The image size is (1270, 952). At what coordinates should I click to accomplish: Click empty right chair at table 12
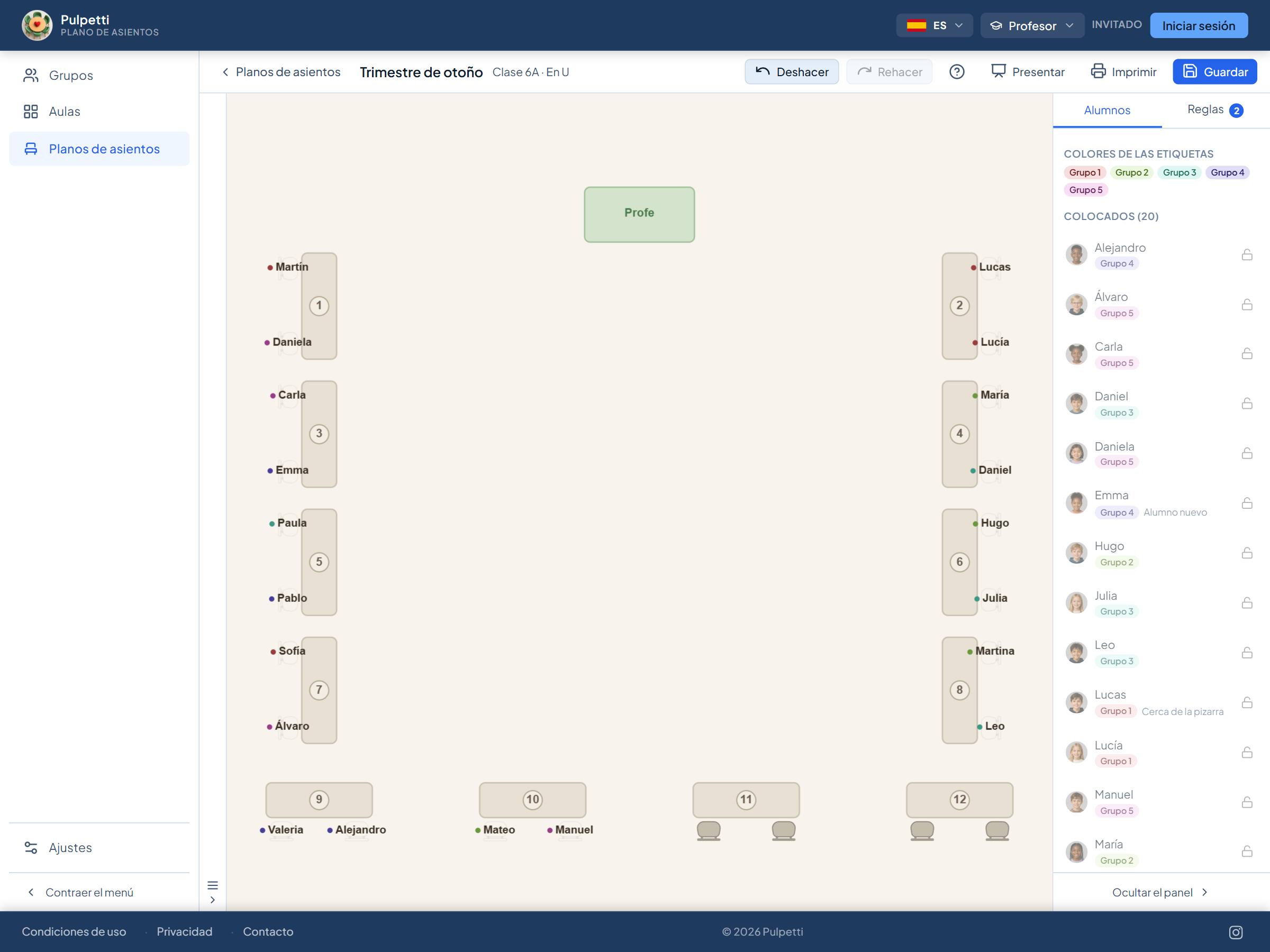tap(997, 831)
